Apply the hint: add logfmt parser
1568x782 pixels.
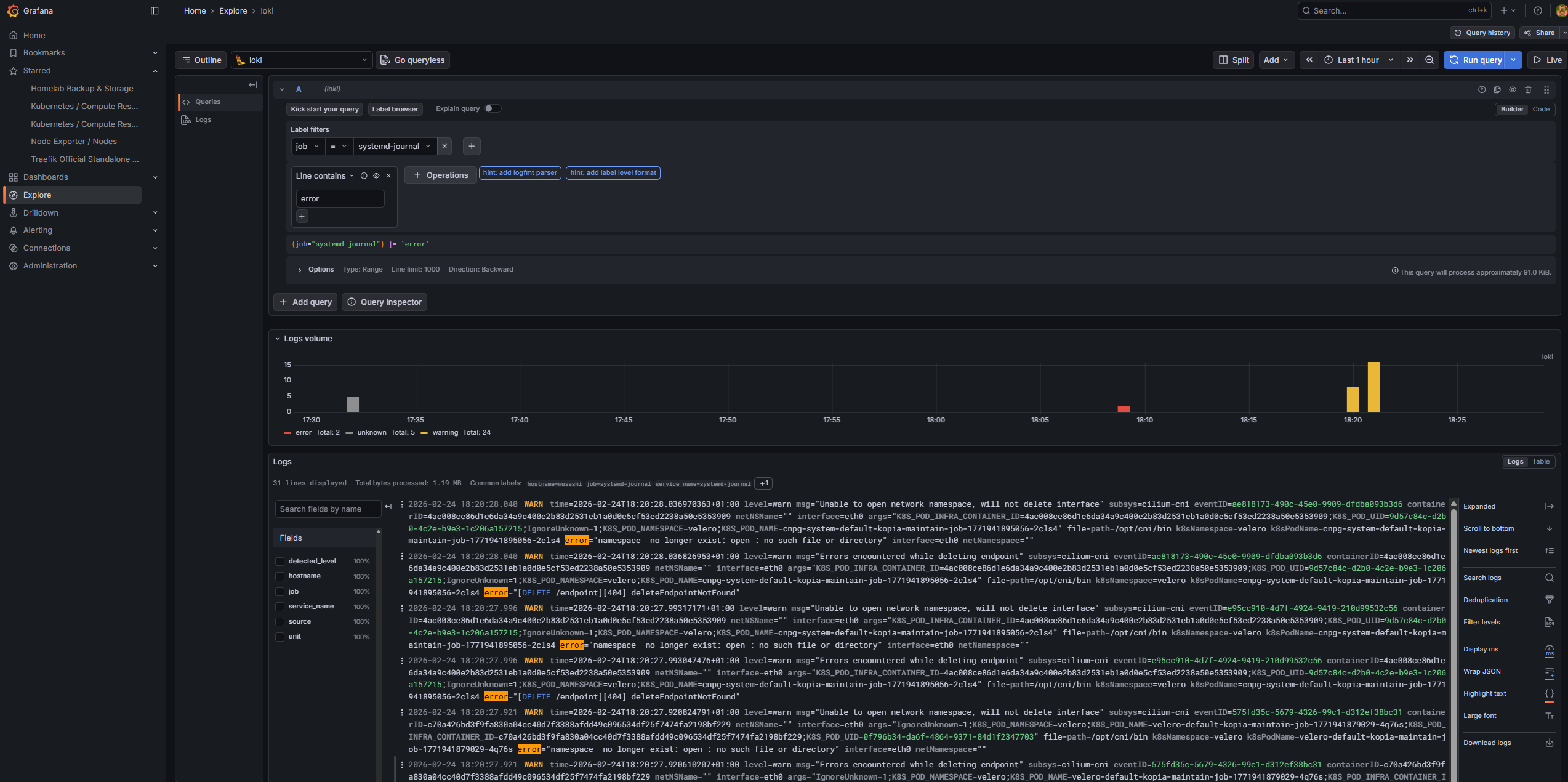point(519,173)
